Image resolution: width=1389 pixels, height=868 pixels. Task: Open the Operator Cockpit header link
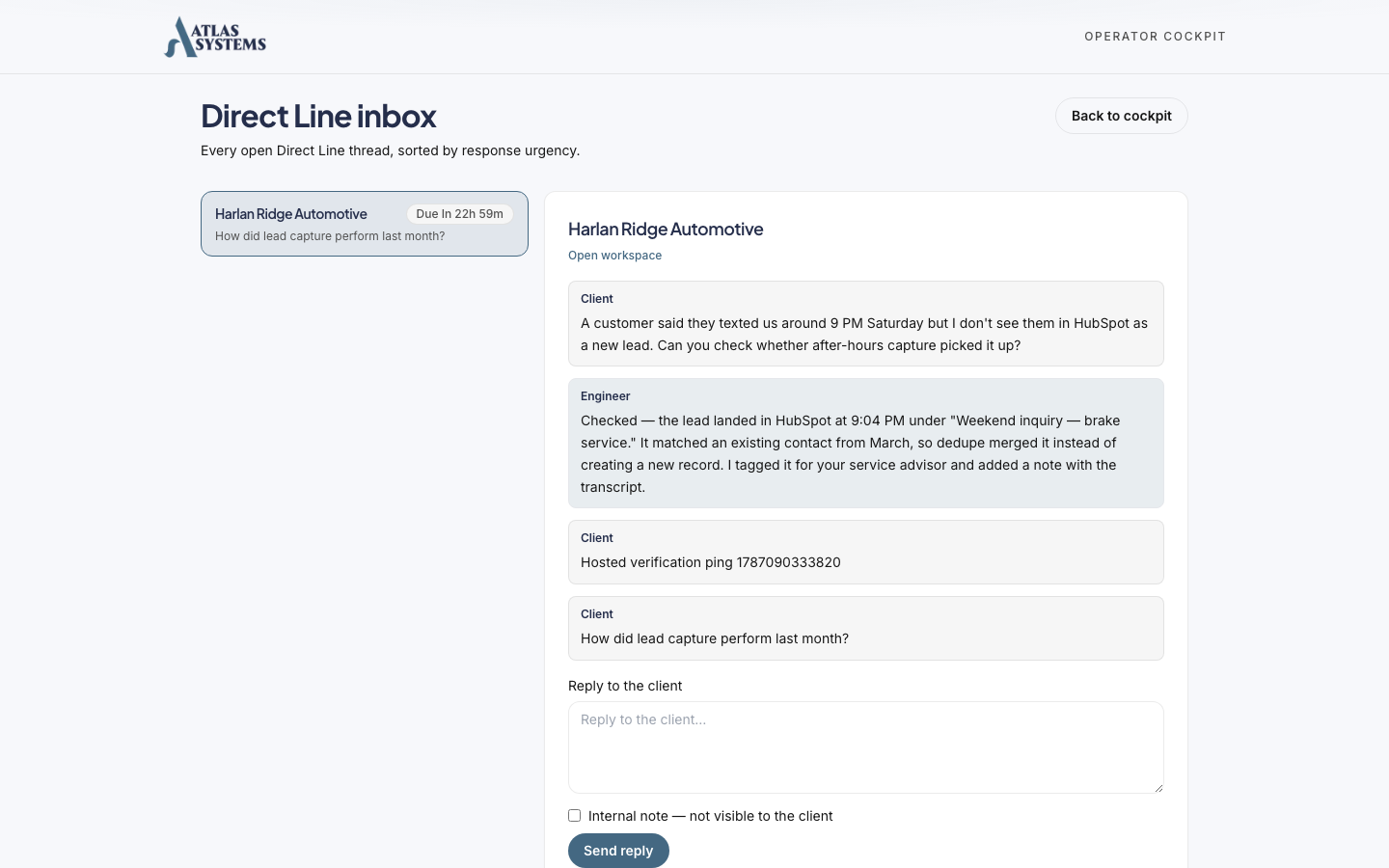click(x=1155, y=37)
